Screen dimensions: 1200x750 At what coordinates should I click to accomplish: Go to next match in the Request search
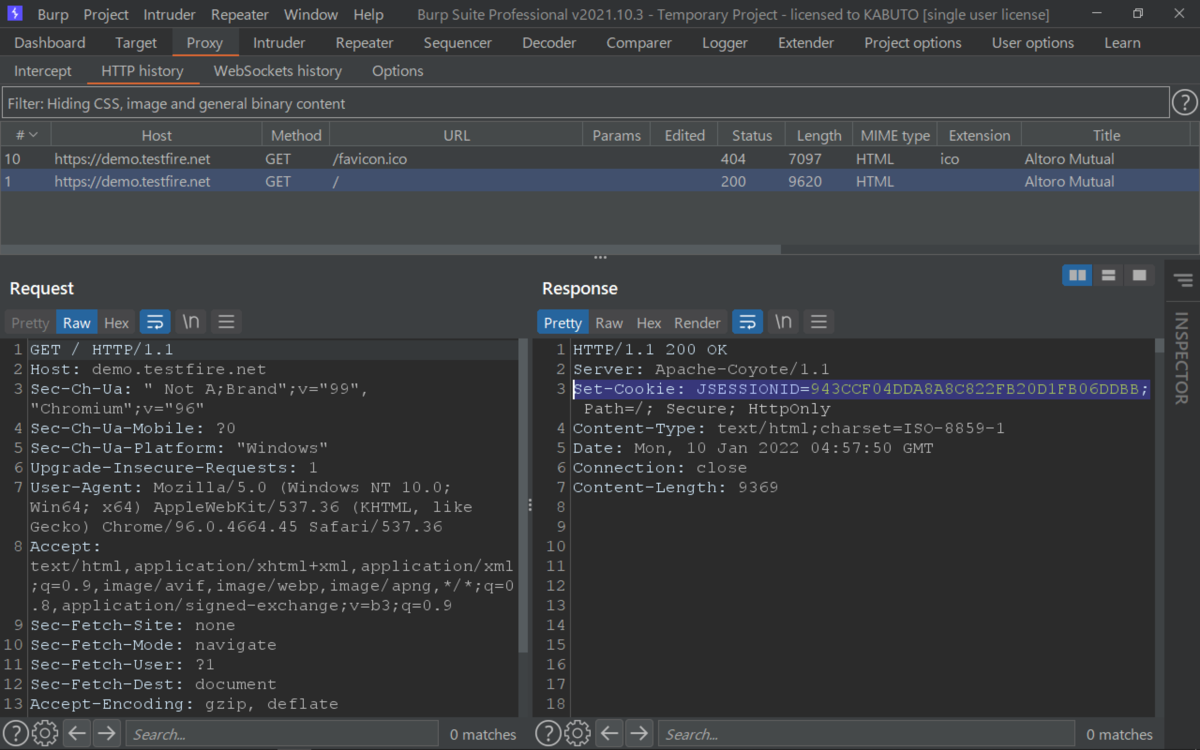(107, 734)
